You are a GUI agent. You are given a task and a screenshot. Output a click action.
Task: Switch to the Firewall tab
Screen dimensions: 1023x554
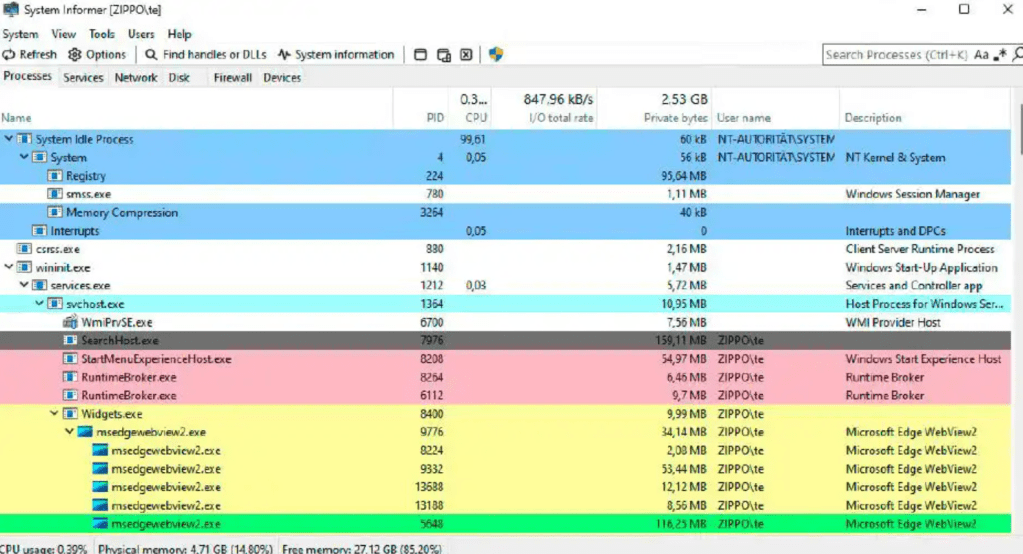[x=232, y=77]
